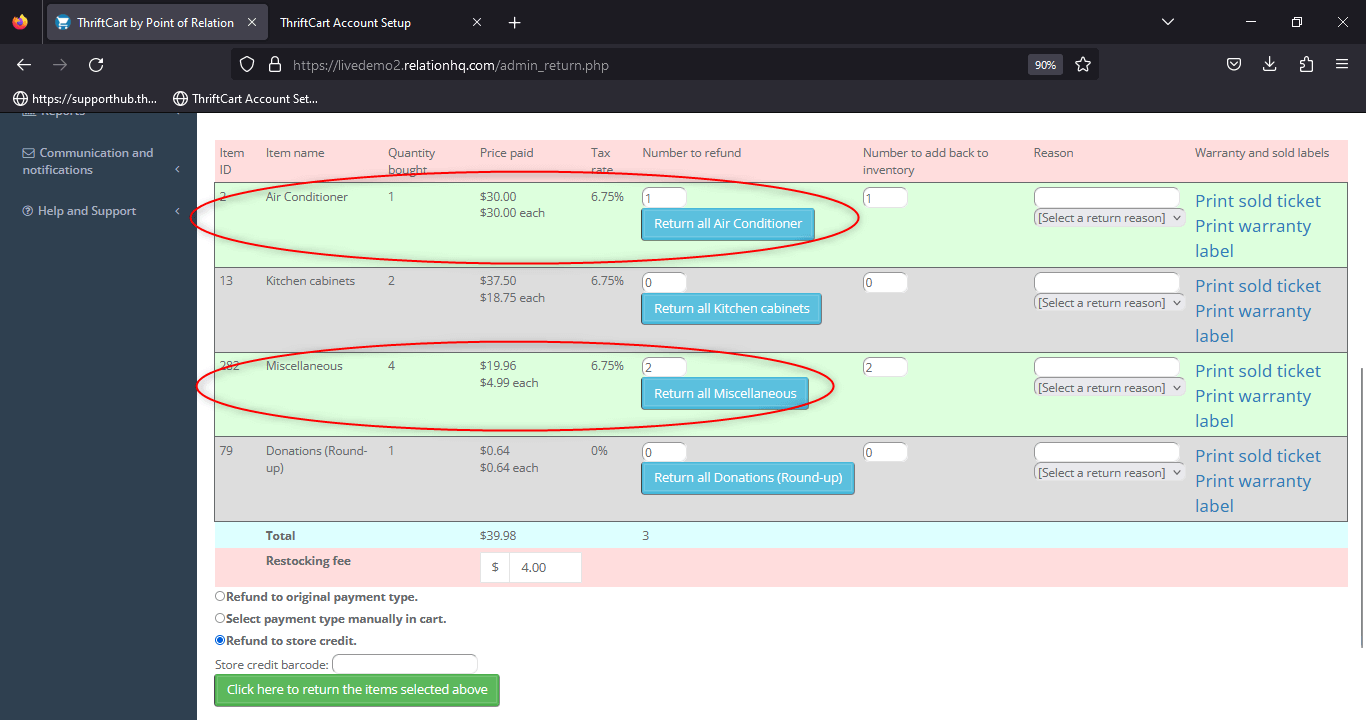Open the extensions puzzle icon

1306,65
